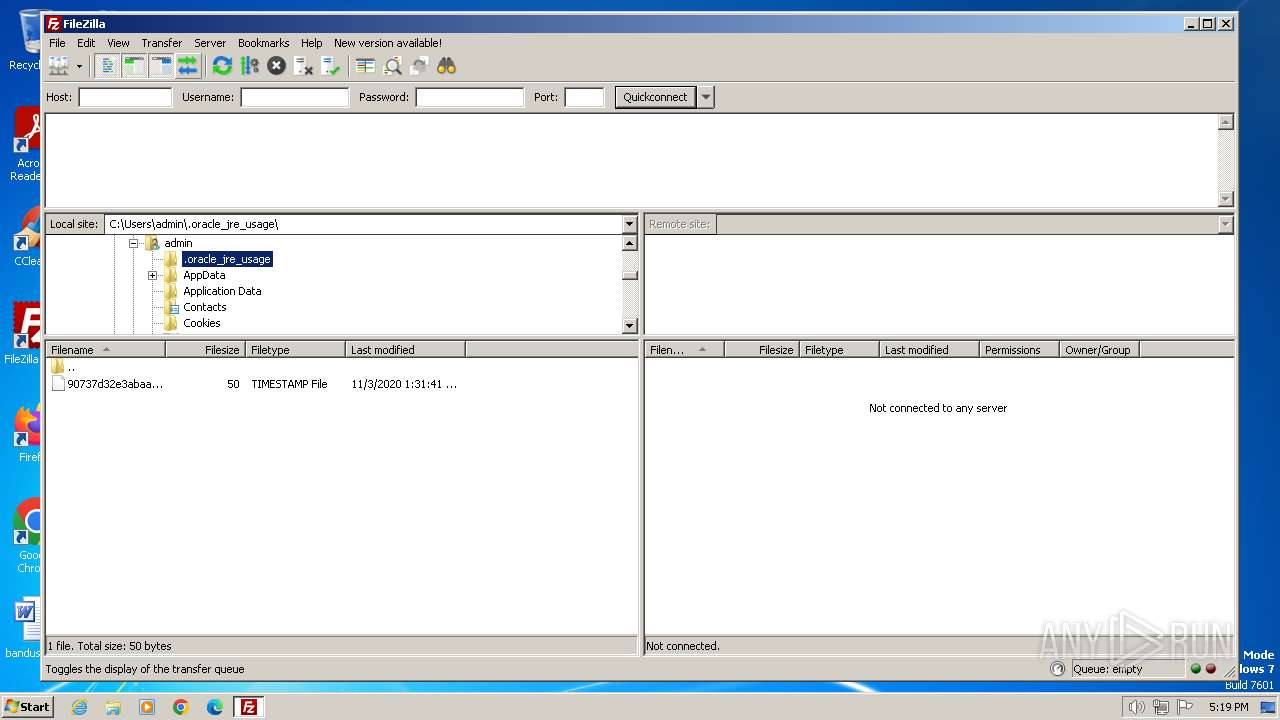
Task: Select the Cookies folder in tree
Action: (202, 323)
